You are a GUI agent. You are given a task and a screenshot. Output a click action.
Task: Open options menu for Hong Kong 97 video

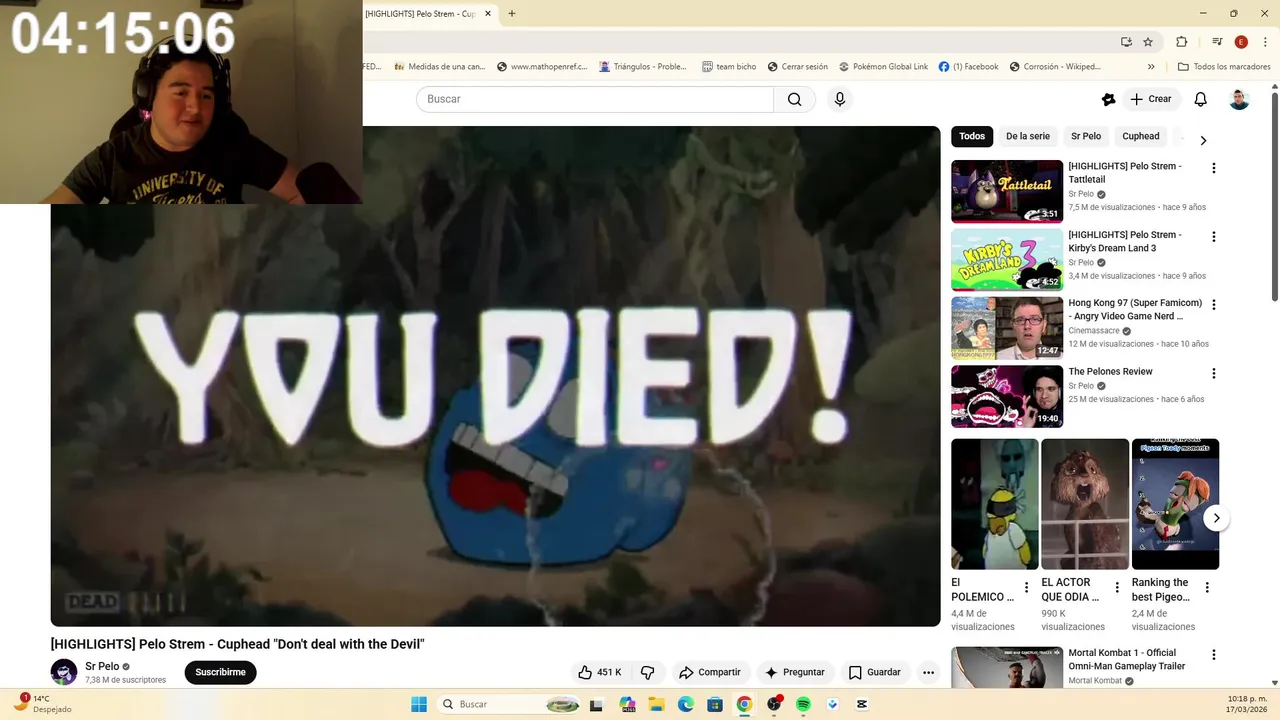click(x=1214, y=305)
